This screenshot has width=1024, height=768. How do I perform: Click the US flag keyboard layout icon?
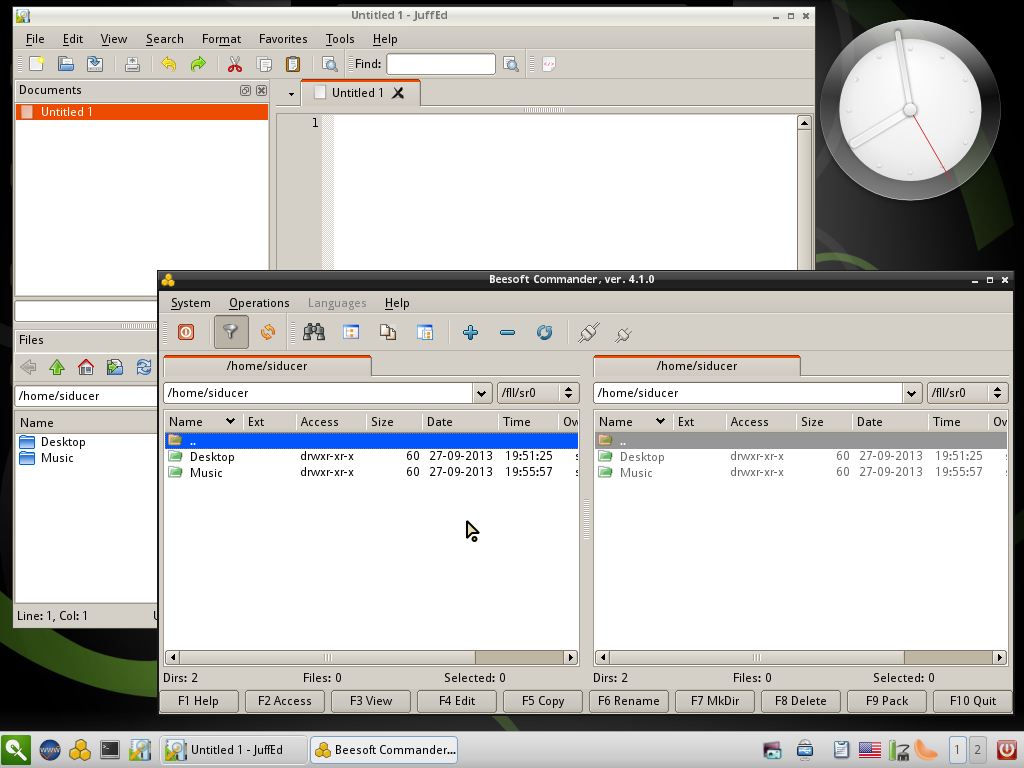(869, 750)
